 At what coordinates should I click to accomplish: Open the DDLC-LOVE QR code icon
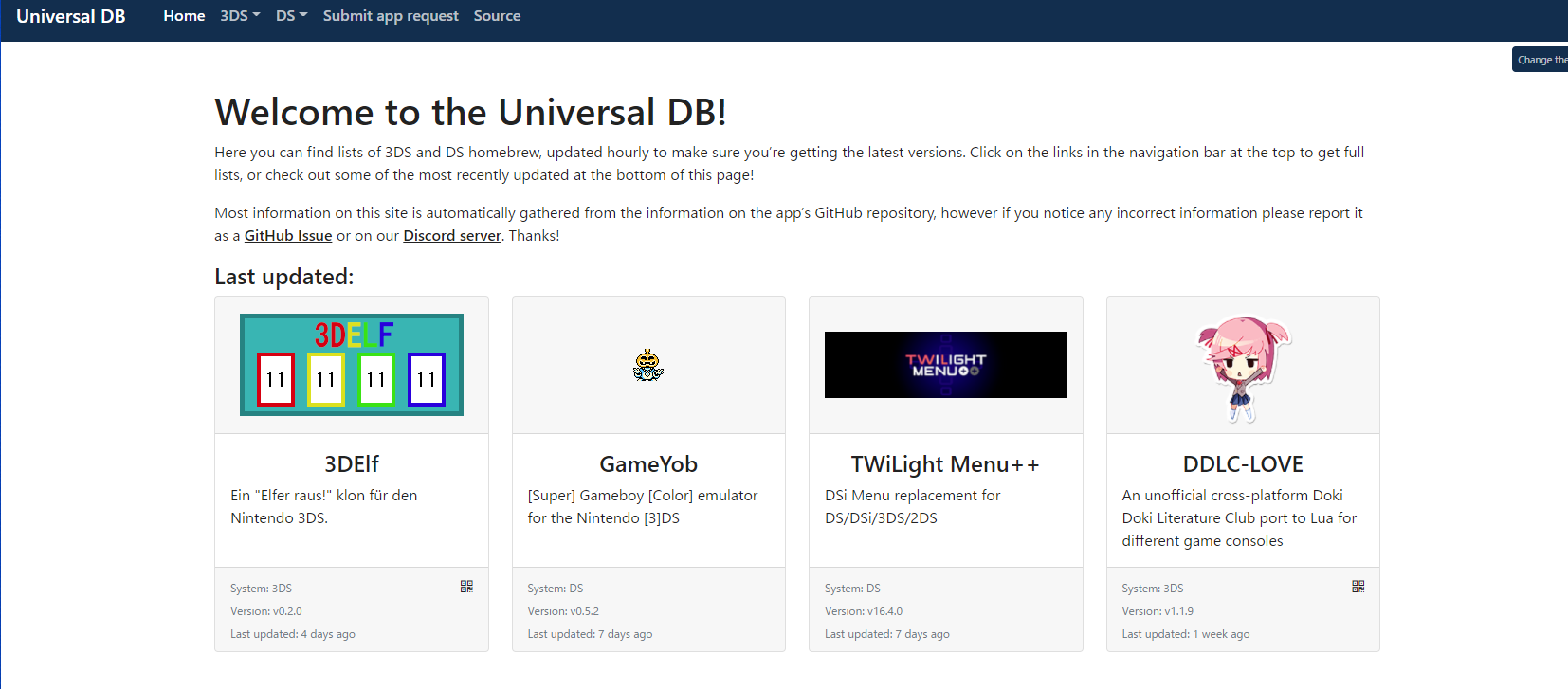1358,587
